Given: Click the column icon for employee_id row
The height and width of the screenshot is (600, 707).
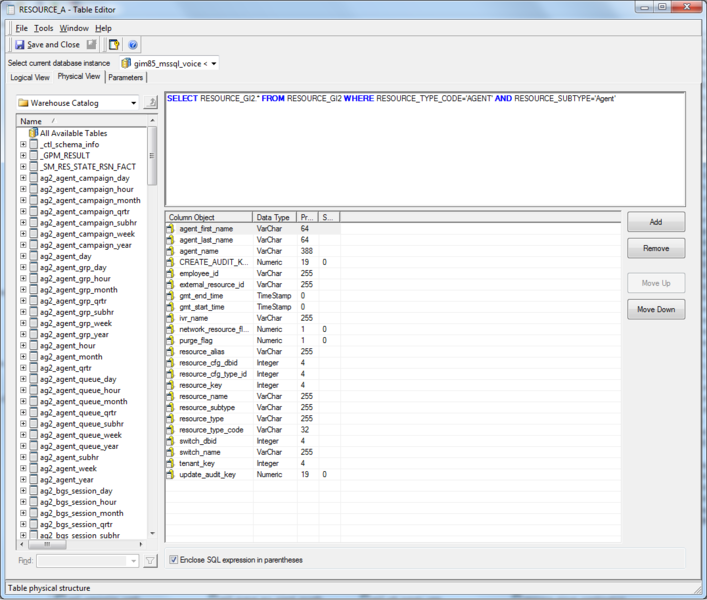Looking at the screenshot, I should click(x=170, y=273).
